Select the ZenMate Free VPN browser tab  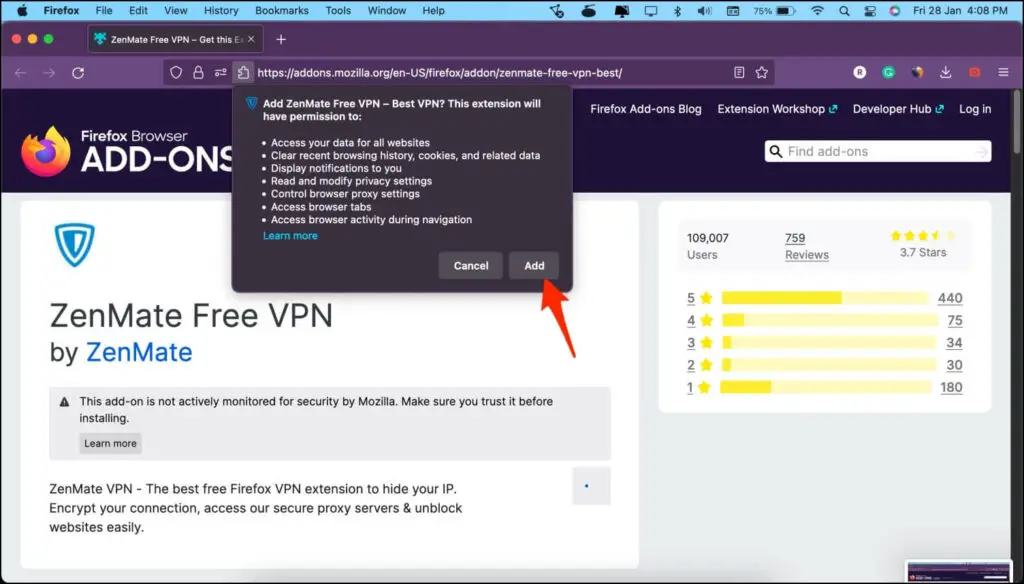176,39
